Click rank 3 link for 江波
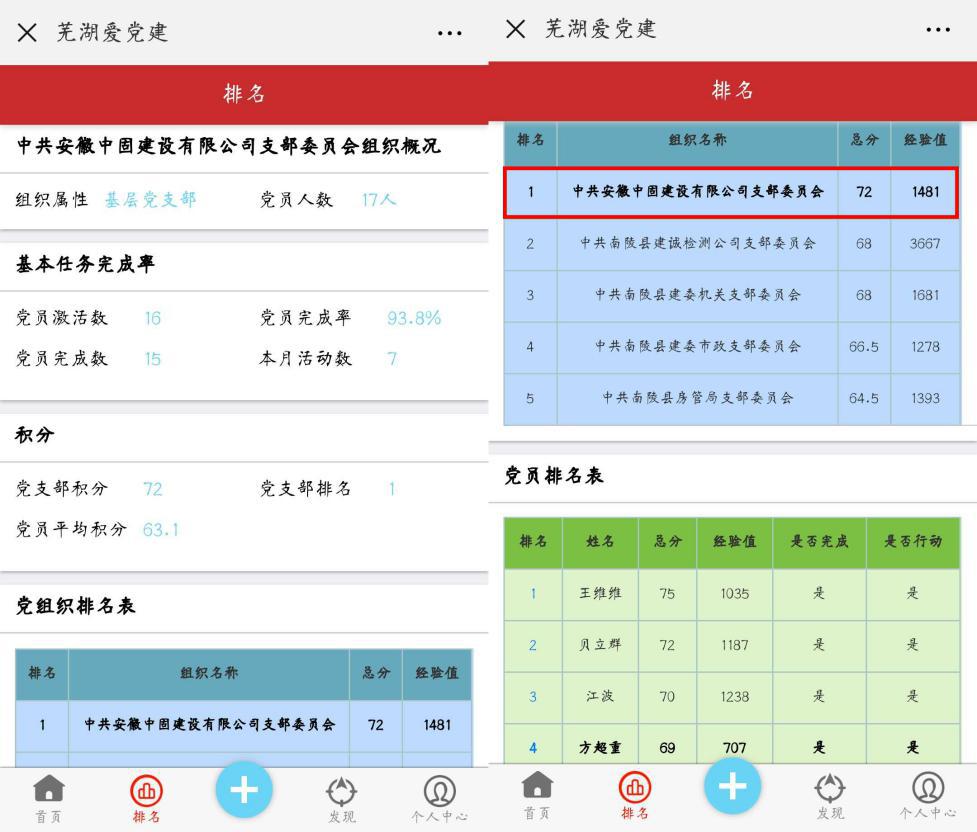977x832 pixels. [533, 696]
